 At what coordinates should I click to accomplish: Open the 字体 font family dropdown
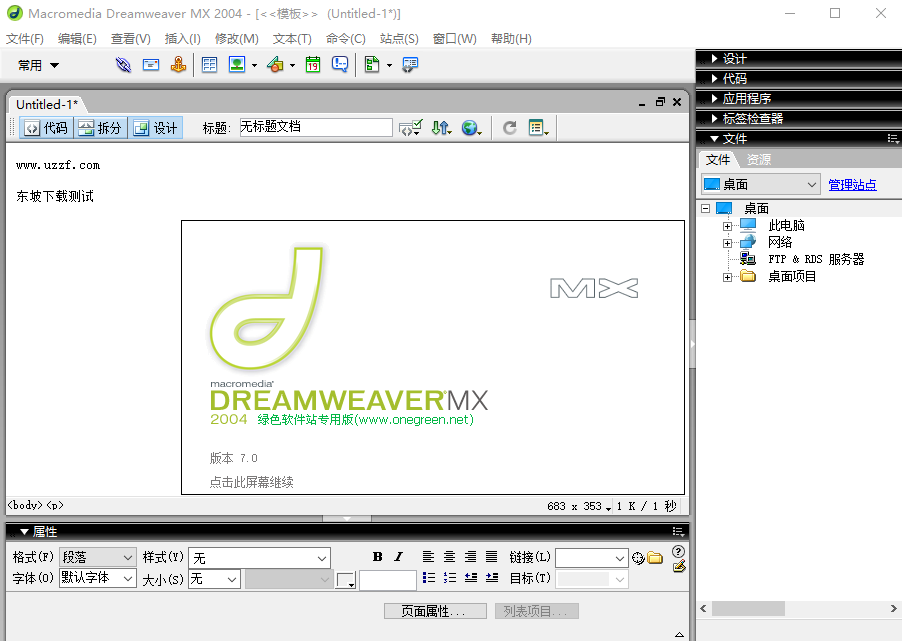click(x=97, y=579)
